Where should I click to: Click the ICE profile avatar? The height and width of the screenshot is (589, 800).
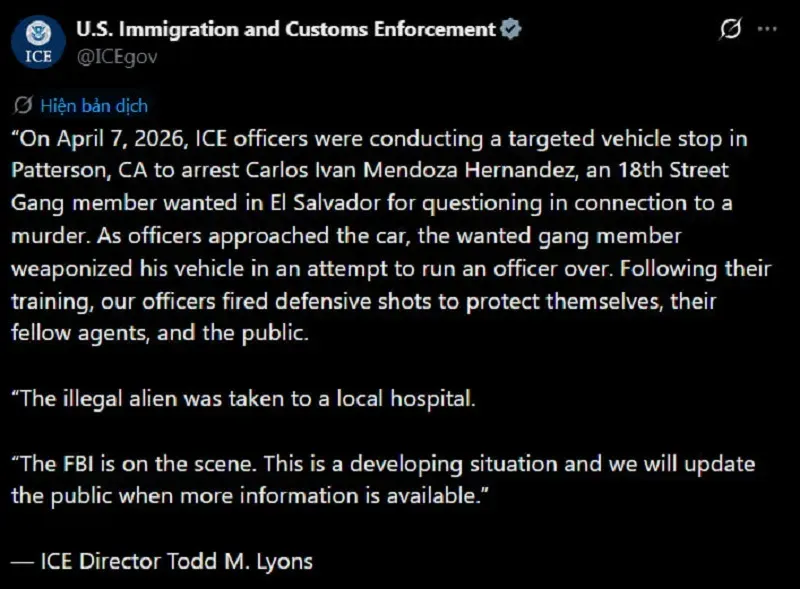click(x=39, y=42)
